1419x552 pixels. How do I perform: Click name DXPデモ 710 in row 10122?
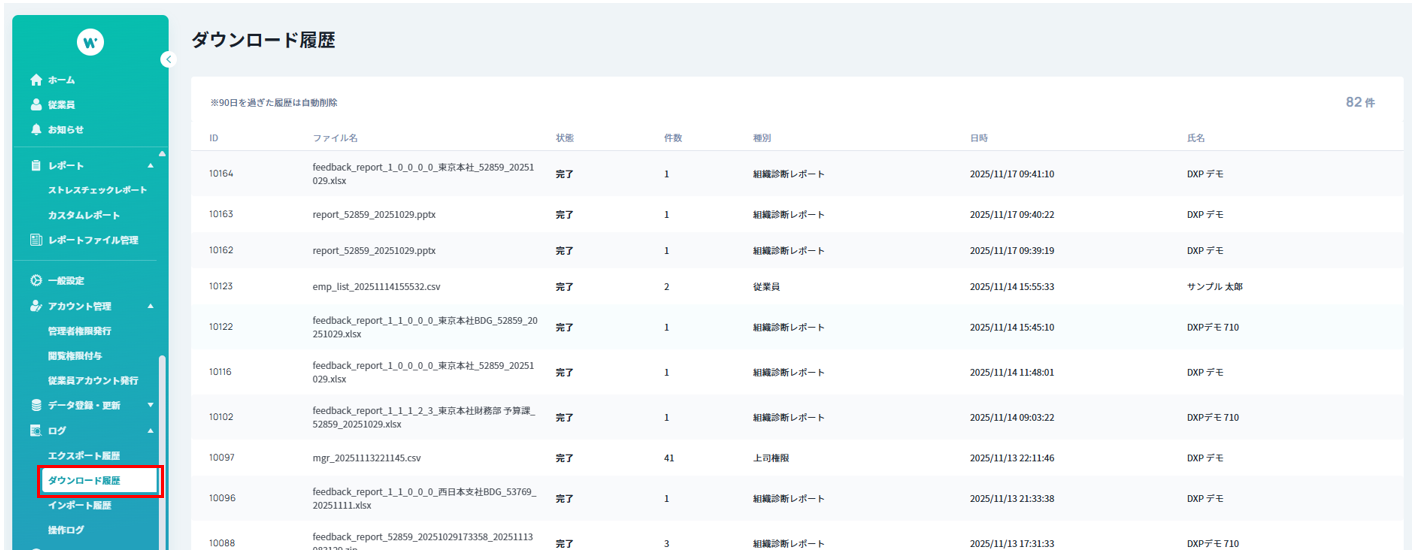(x=1213, y=327)
